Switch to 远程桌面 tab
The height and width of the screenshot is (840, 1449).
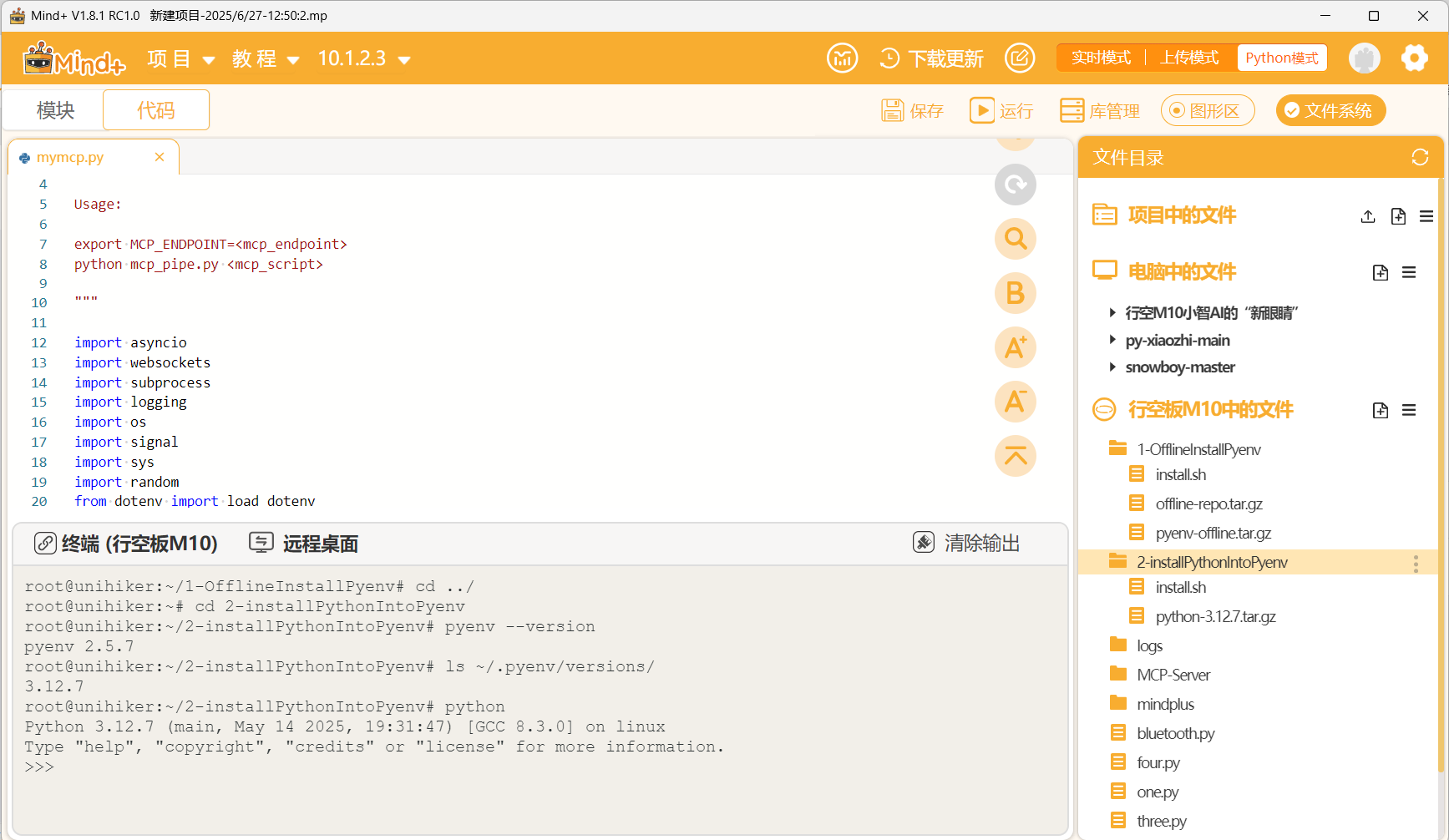(x=304, y=544)
